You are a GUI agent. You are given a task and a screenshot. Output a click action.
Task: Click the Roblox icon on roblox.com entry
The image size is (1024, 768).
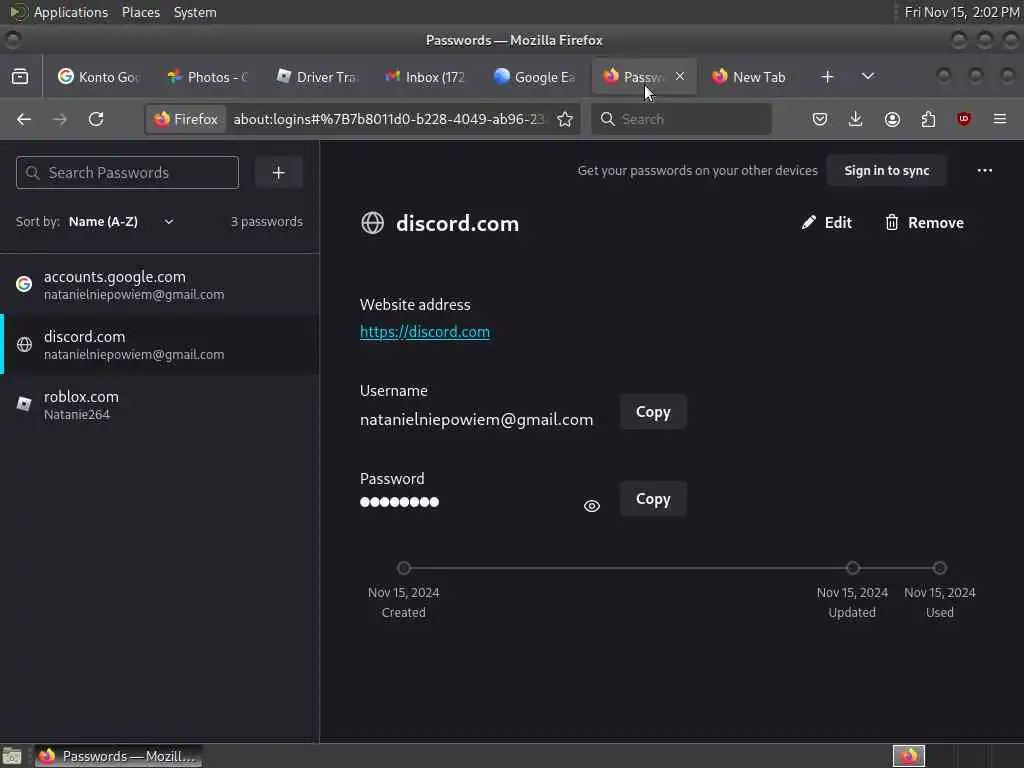(24, 404)
